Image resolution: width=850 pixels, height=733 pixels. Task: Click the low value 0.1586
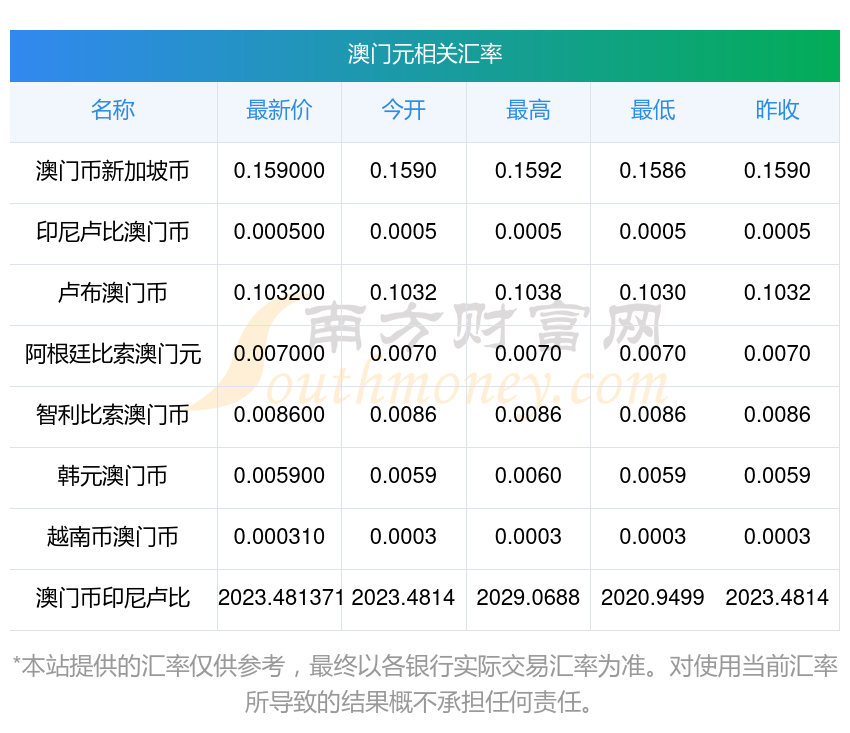coord(653,171)
